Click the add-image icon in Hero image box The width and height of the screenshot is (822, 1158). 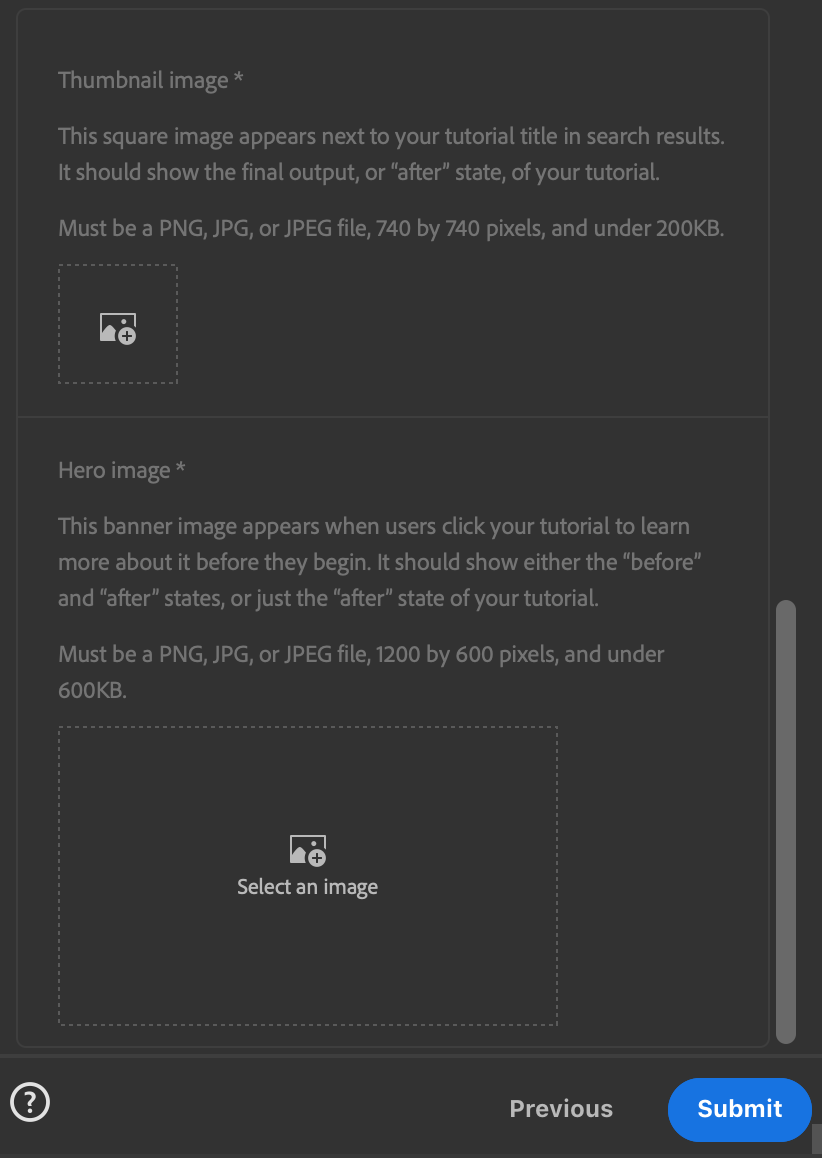[307, 851]
